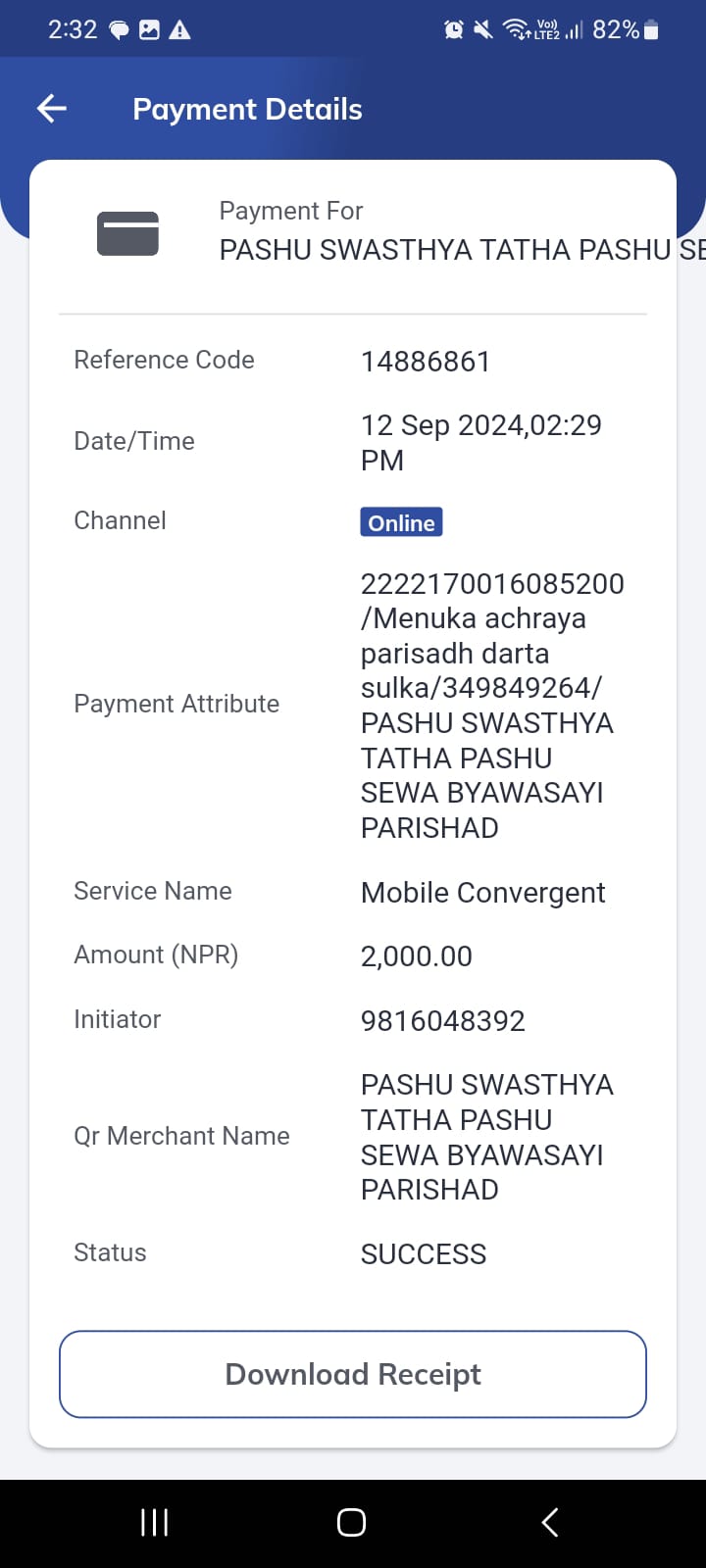Tap the payment card icon
Image resolution: width=706 pixels, height=1568 pixels.
click(x=127, y=233)
